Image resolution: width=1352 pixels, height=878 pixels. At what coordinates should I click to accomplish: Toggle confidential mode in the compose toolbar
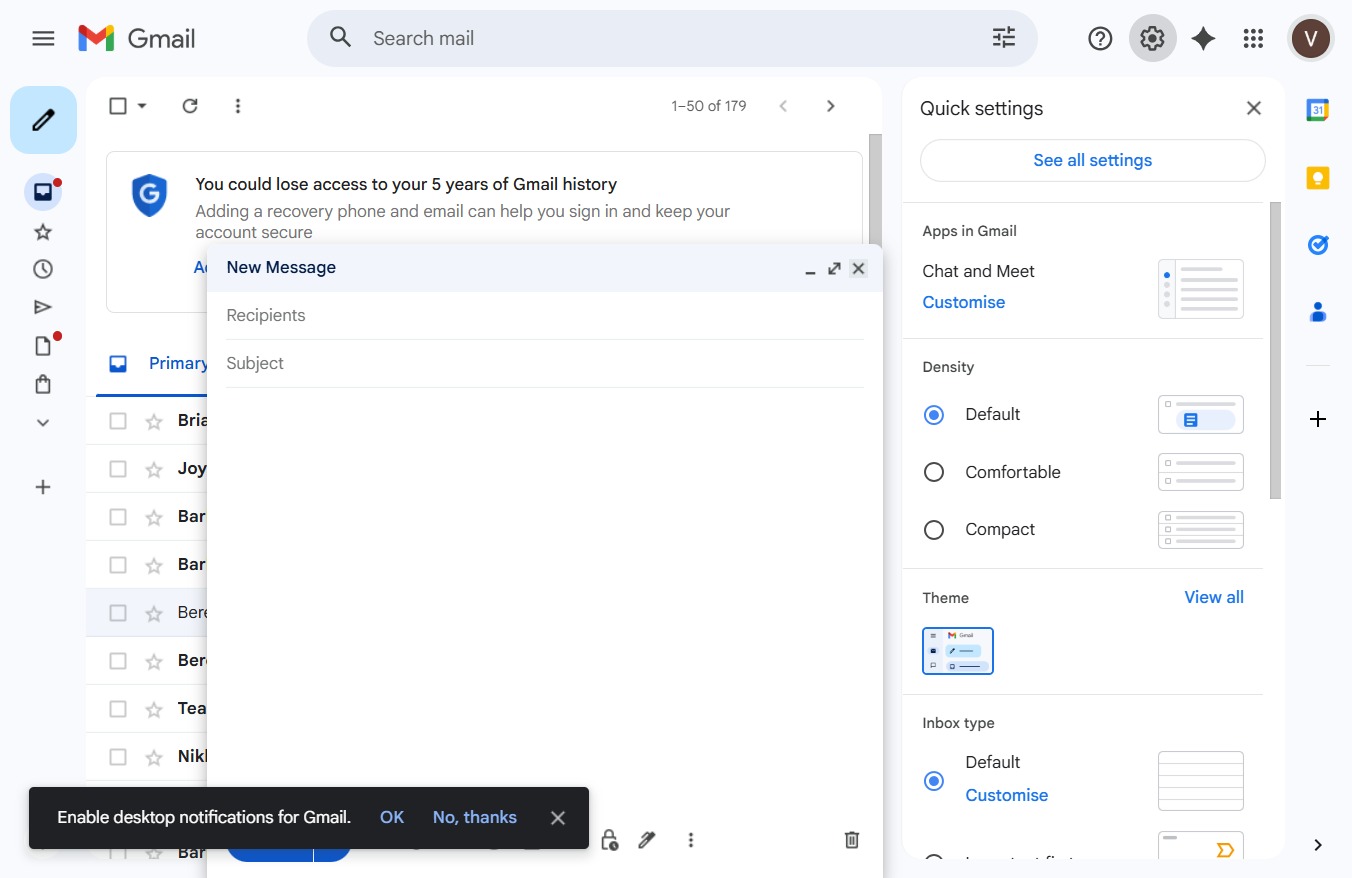tap(609, 840)
